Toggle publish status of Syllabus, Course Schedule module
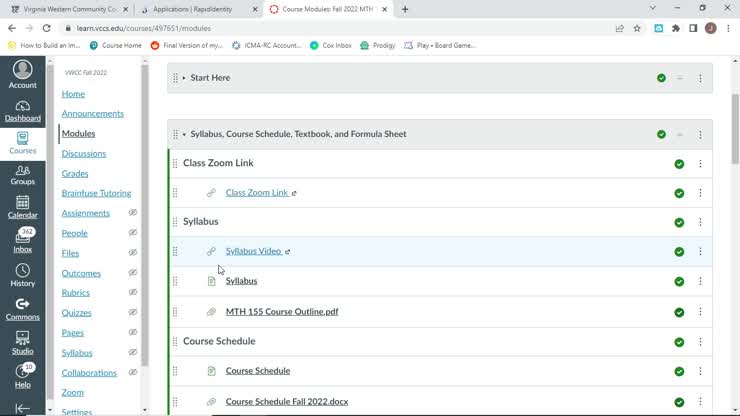This screenshot has height=416, width=740. [661, 135]
